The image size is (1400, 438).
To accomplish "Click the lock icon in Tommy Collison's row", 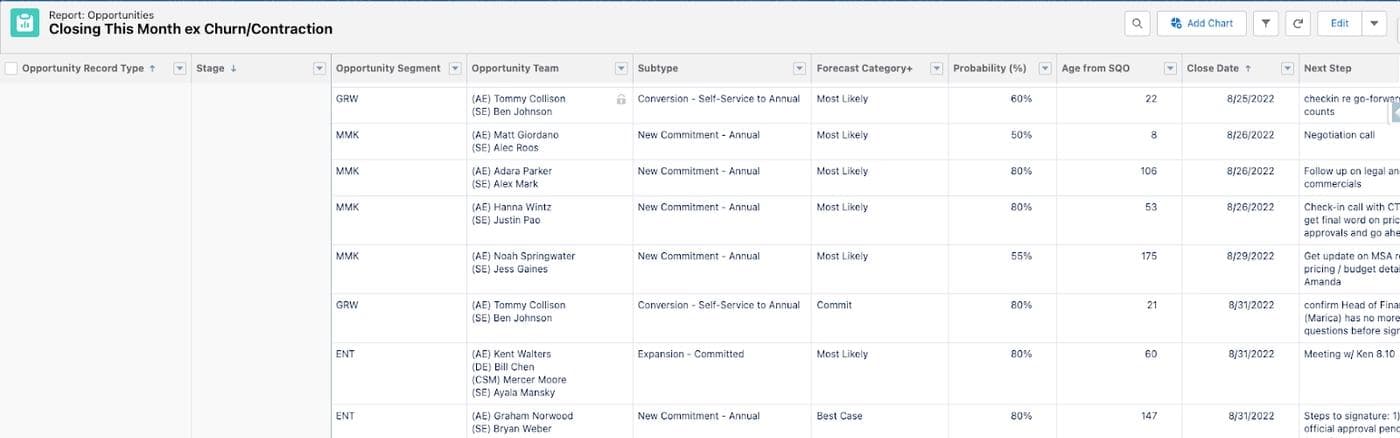I will (621, 99).
